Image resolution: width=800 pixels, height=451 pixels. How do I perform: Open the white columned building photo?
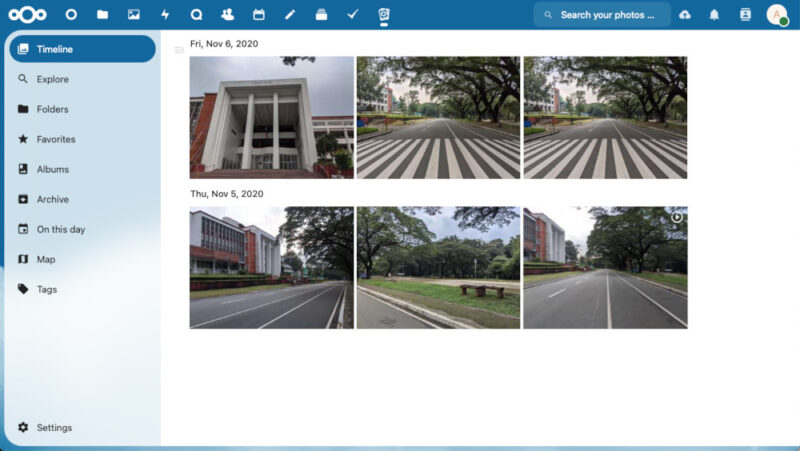pos(271,117)
